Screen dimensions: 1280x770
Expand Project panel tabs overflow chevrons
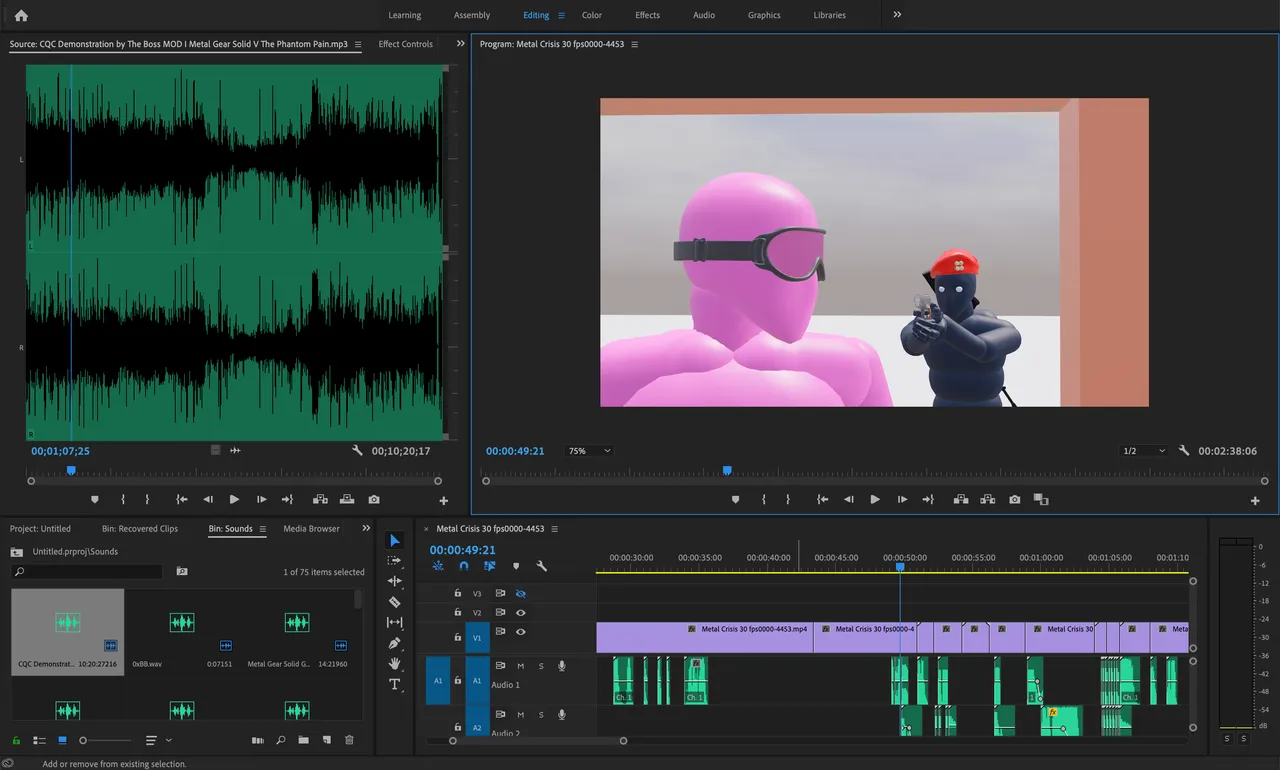(365, 528)
